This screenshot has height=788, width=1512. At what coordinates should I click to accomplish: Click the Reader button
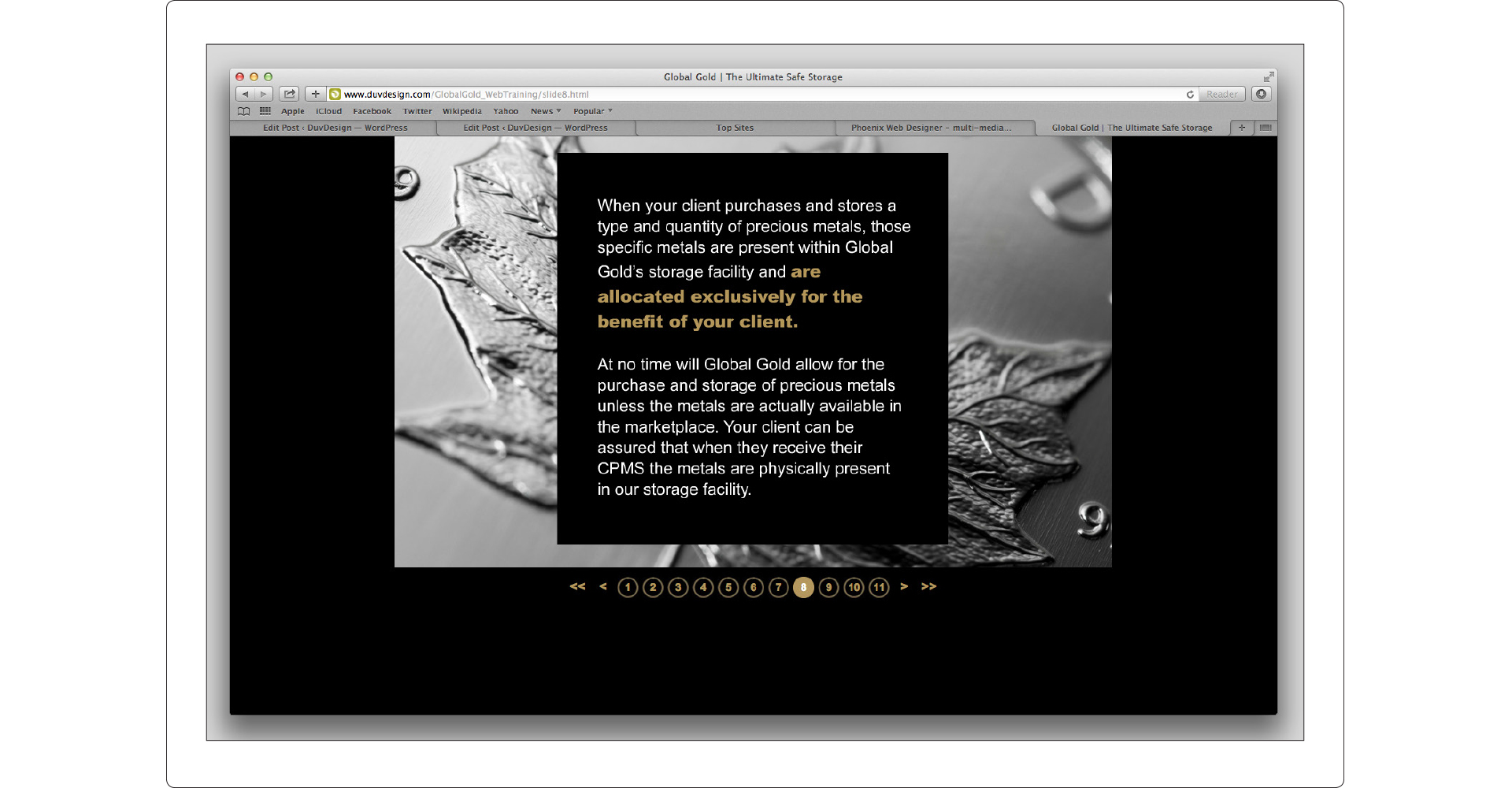(1222, 95)
